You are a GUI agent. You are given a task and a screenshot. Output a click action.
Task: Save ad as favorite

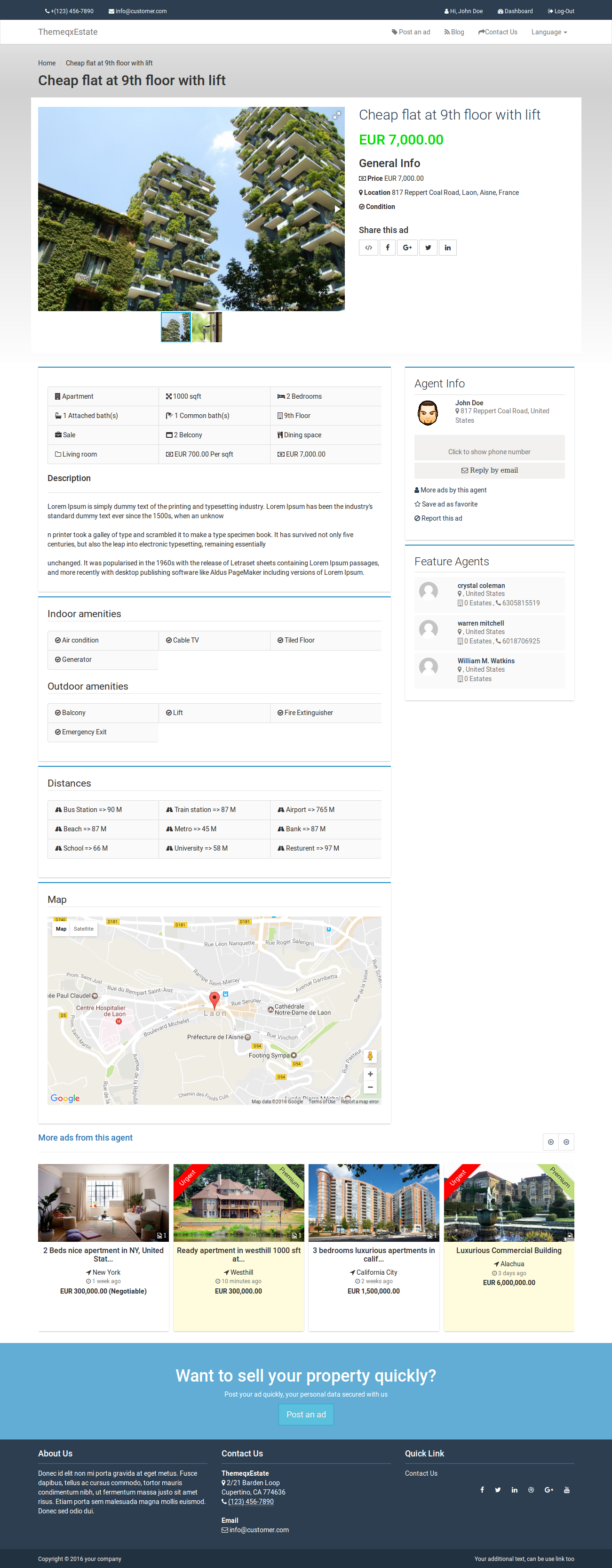click(446, 504)
